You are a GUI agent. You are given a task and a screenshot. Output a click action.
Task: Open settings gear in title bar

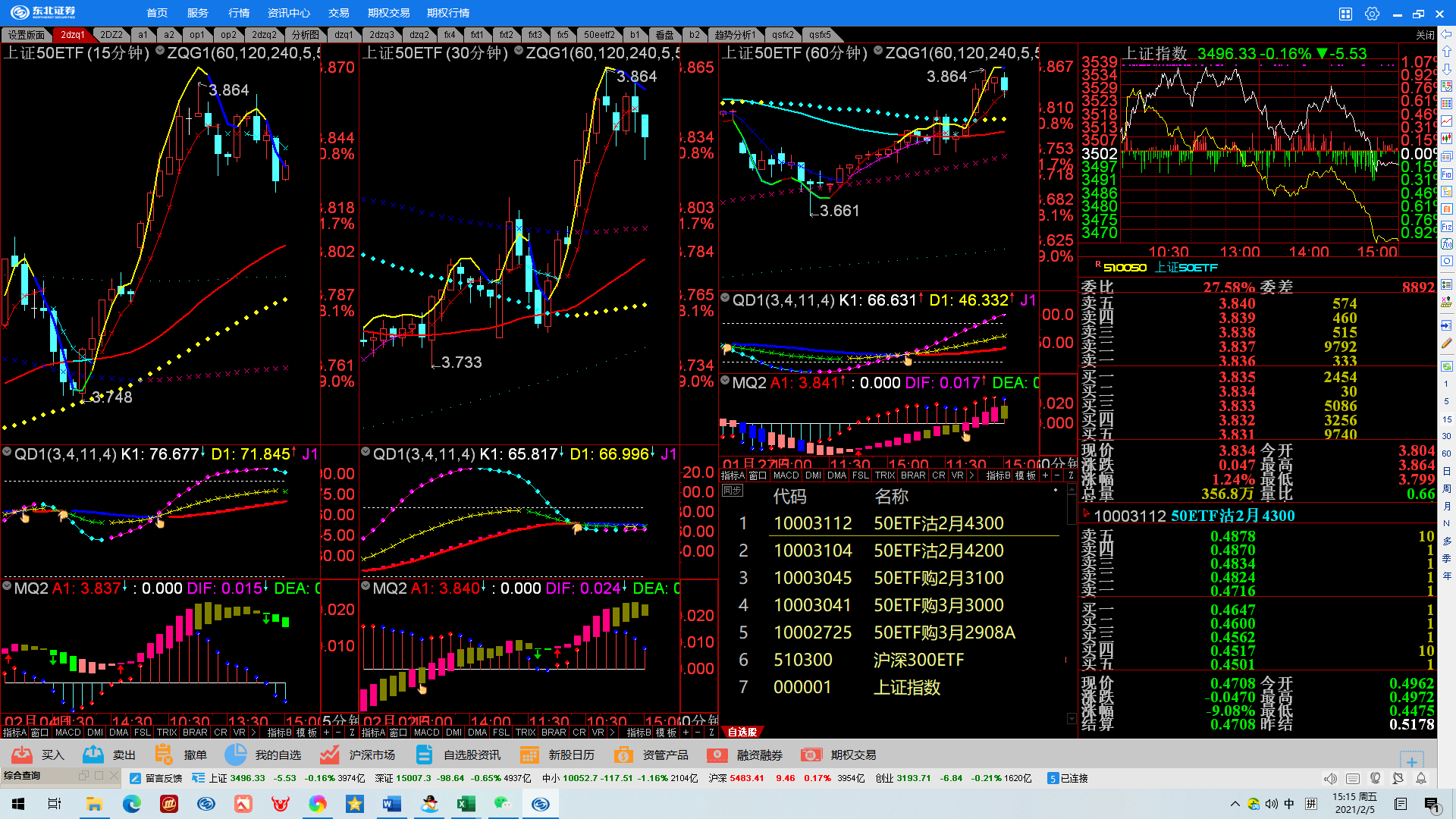pos(1372,14)
